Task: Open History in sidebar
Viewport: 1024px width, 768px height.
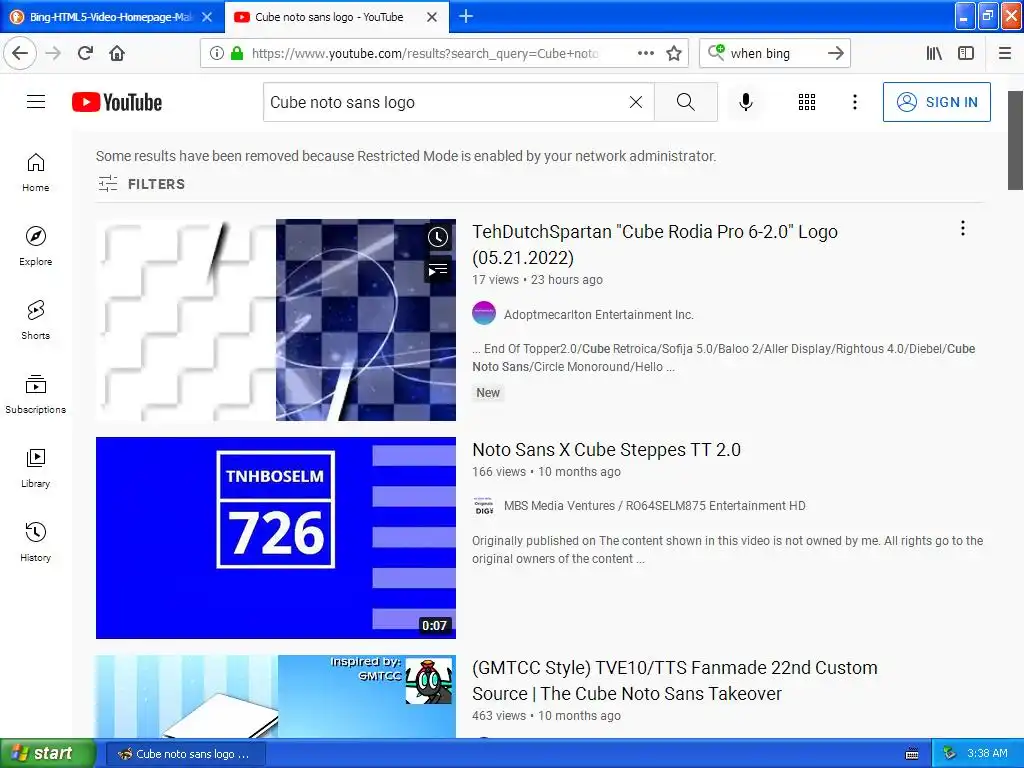Action: pyautogui.click(x=36, y=542)
